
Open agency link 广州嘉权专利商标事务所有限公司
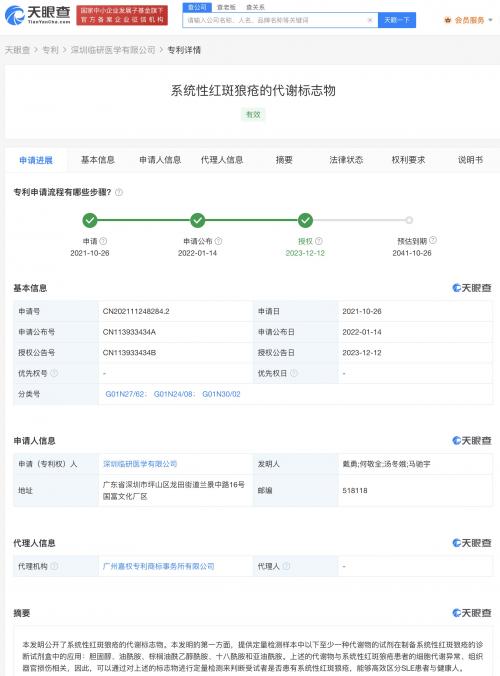[159, 566]
